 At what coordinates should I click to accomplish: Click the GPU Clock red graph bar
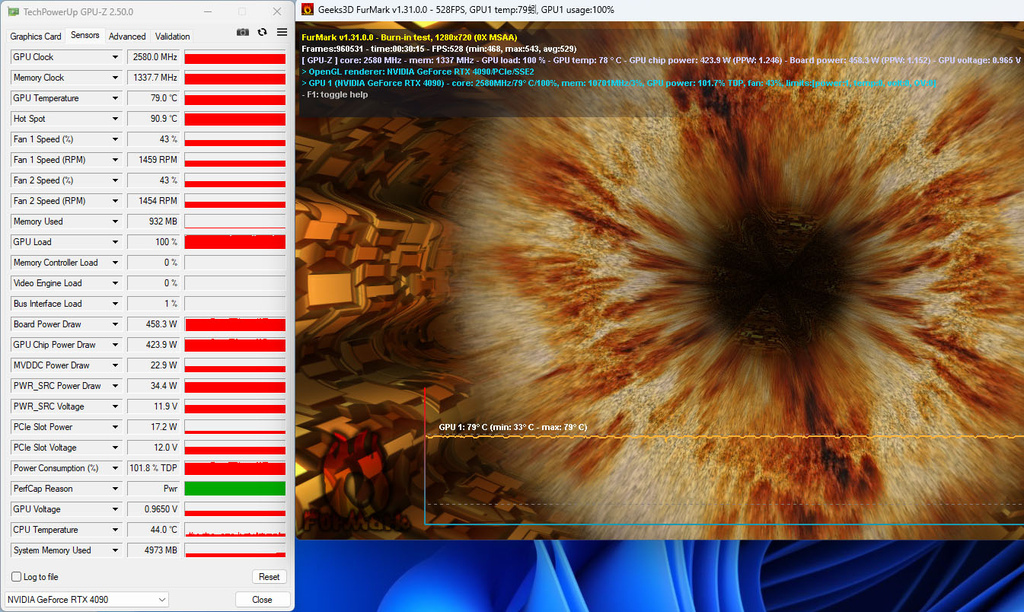point(235,57)
